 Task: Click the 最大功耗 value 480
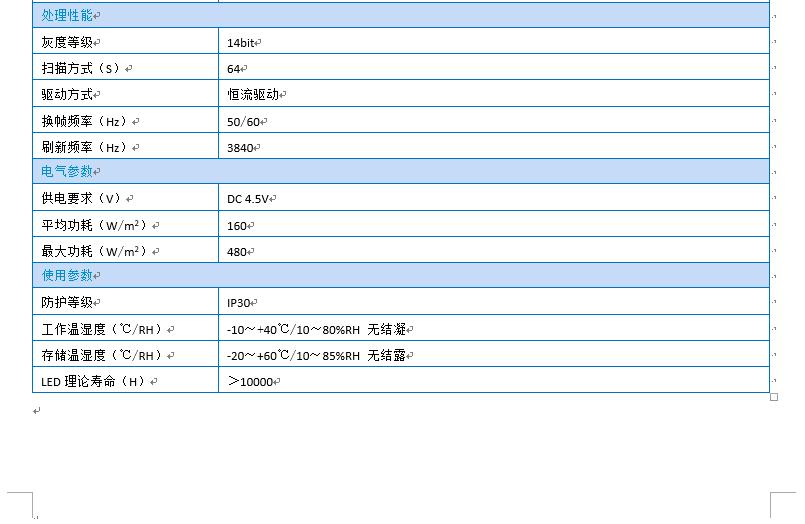coord(237,251)
